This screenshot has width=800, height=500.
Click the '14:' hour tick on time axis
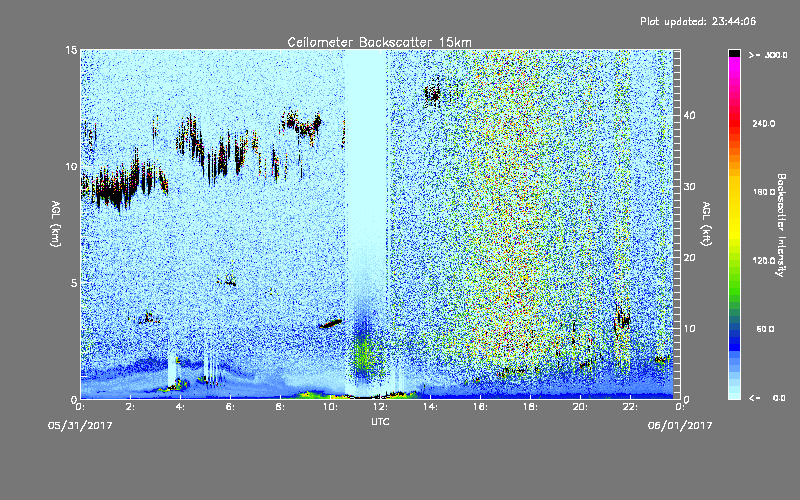431,407
